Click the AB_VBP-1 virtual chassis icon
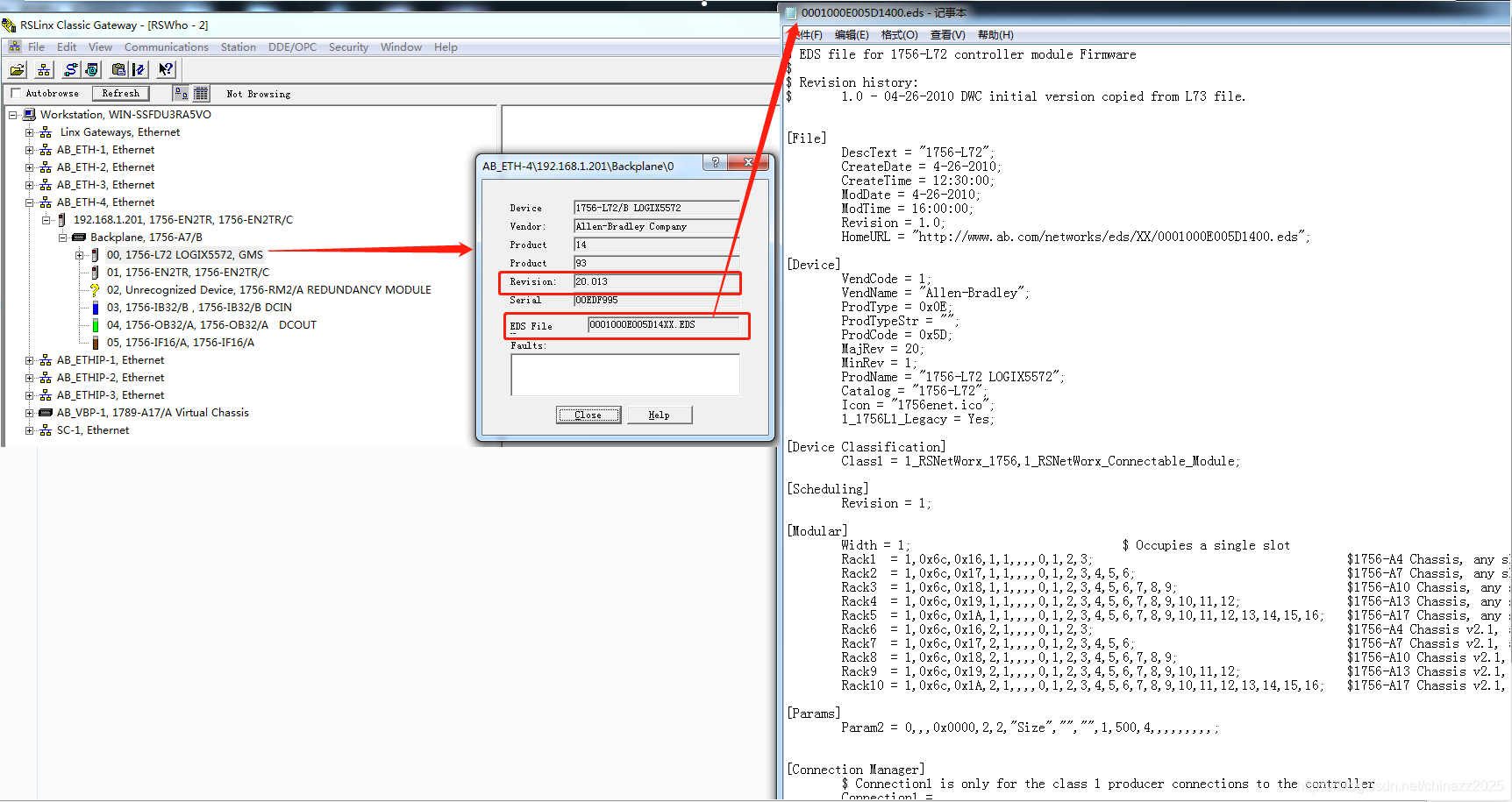1512x802 pixels. tap(46, 413)
